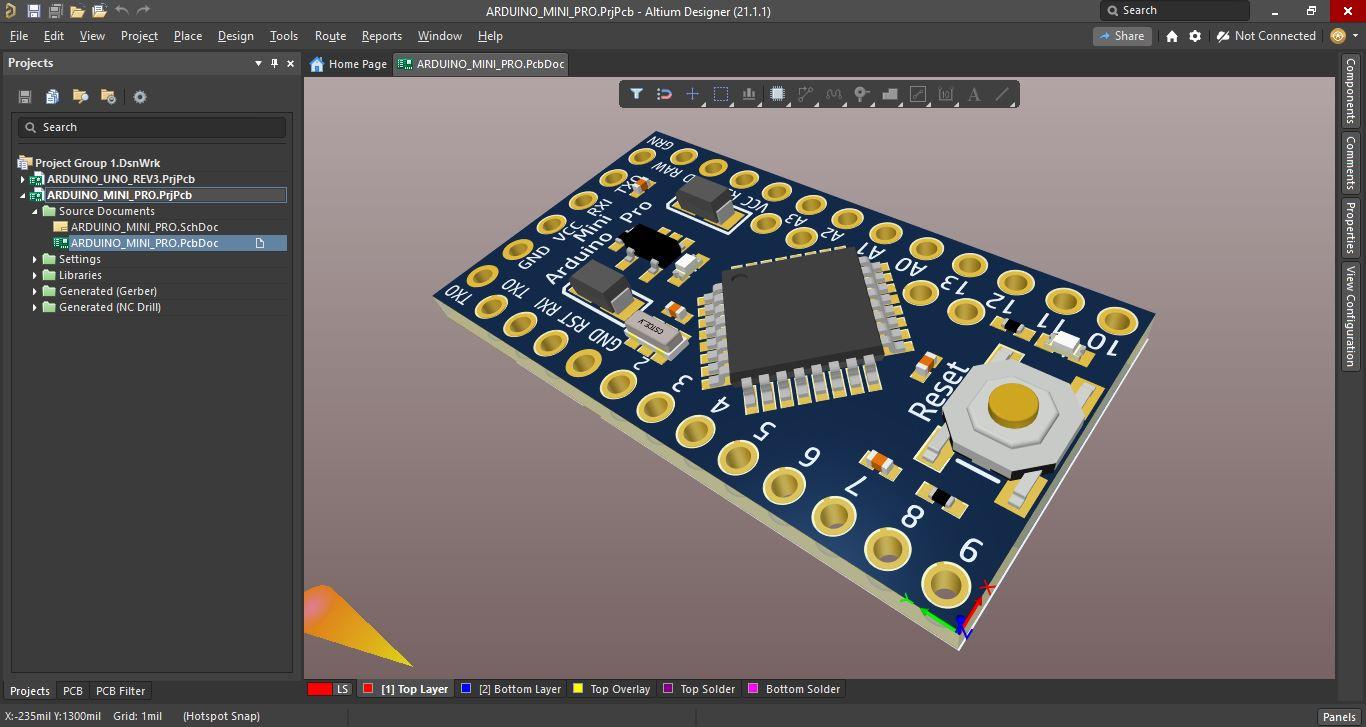The height and width of the screenshot is (727, 1366).
Task: Switch to the PCB panel tab
Action: click(73, 691)
